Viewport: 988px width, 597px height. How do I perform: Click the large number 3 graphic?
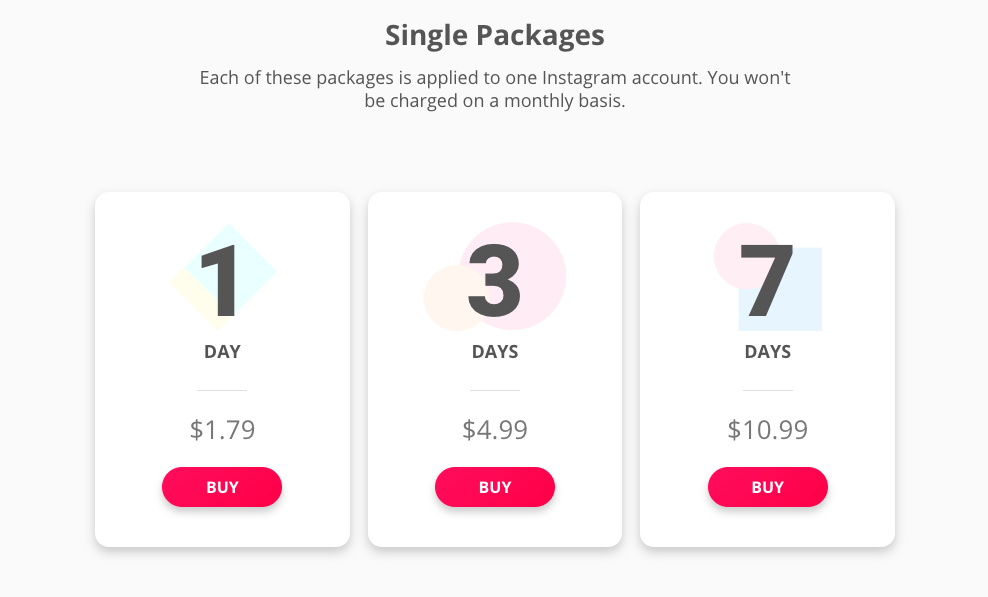pyautogui.click(x=495, y=280)
